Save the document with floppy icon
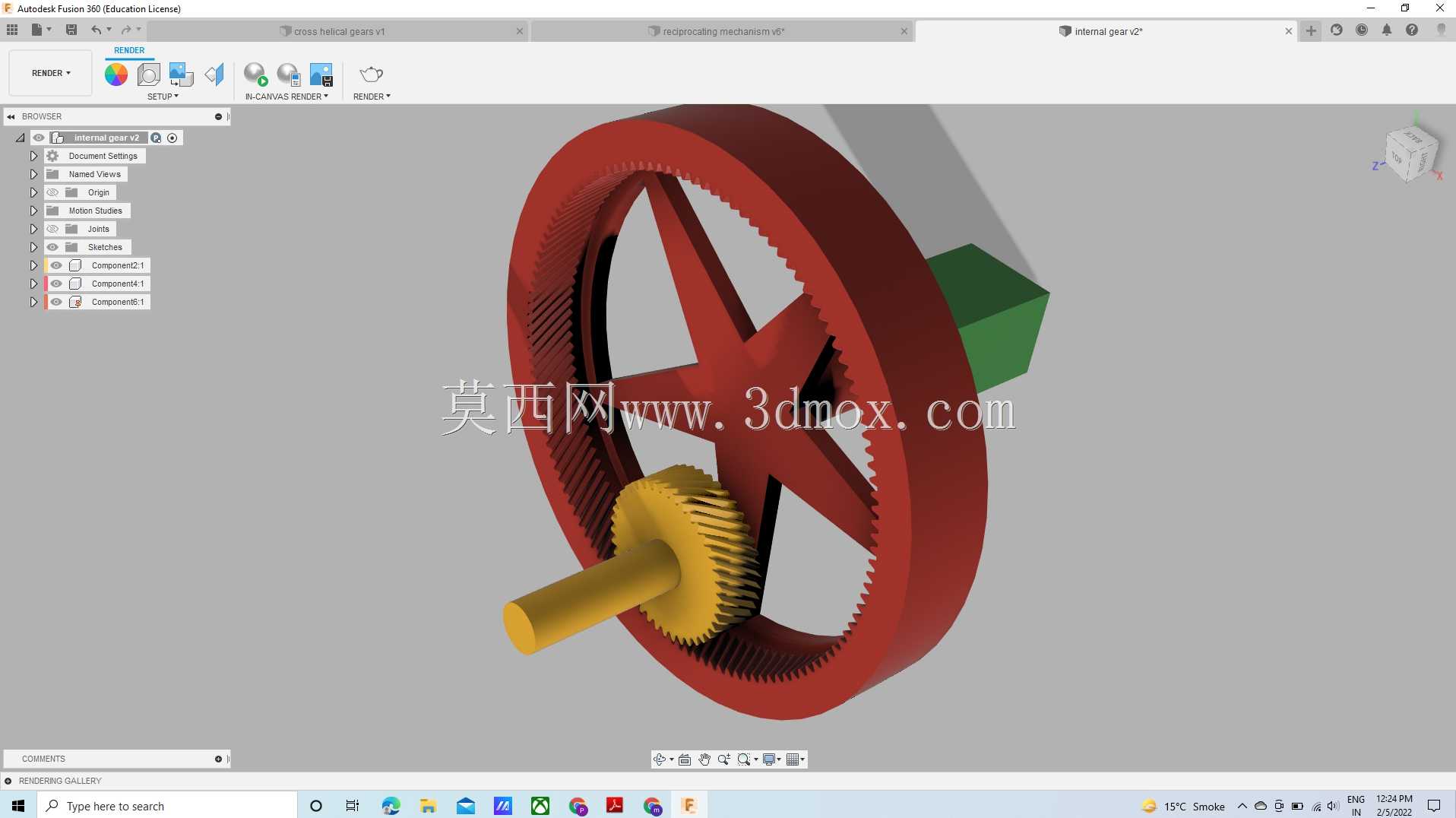 click(x=71, y=30)
